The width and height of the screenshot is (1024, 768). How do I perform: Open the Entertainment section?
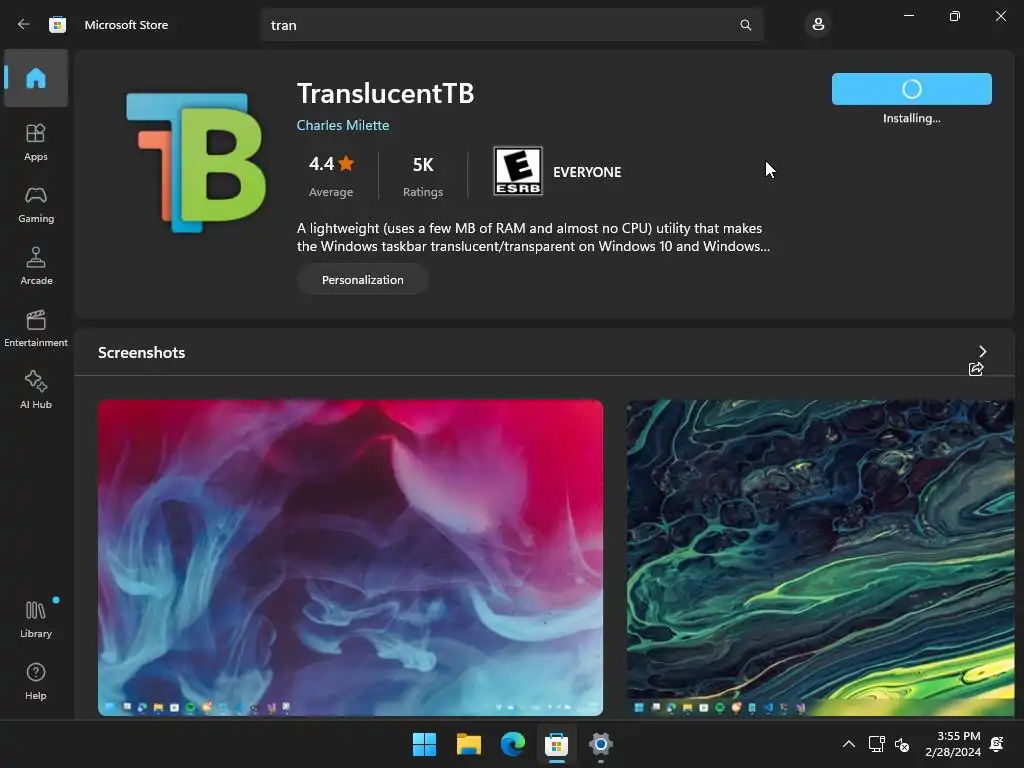pyautogui.click(x=36, y=328)
